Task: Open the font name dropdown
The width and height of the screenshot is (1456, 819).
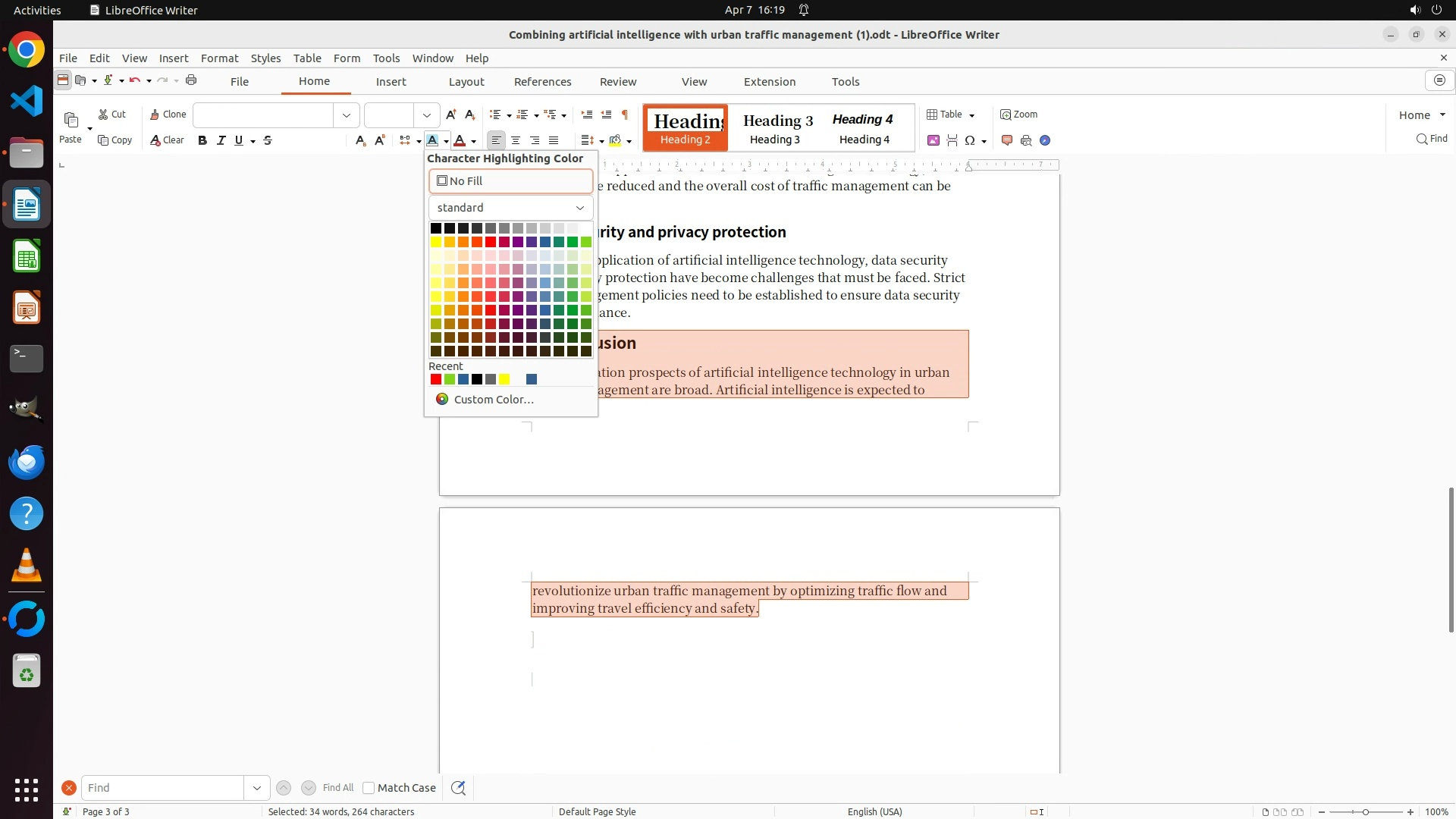Action: point(347,115)
